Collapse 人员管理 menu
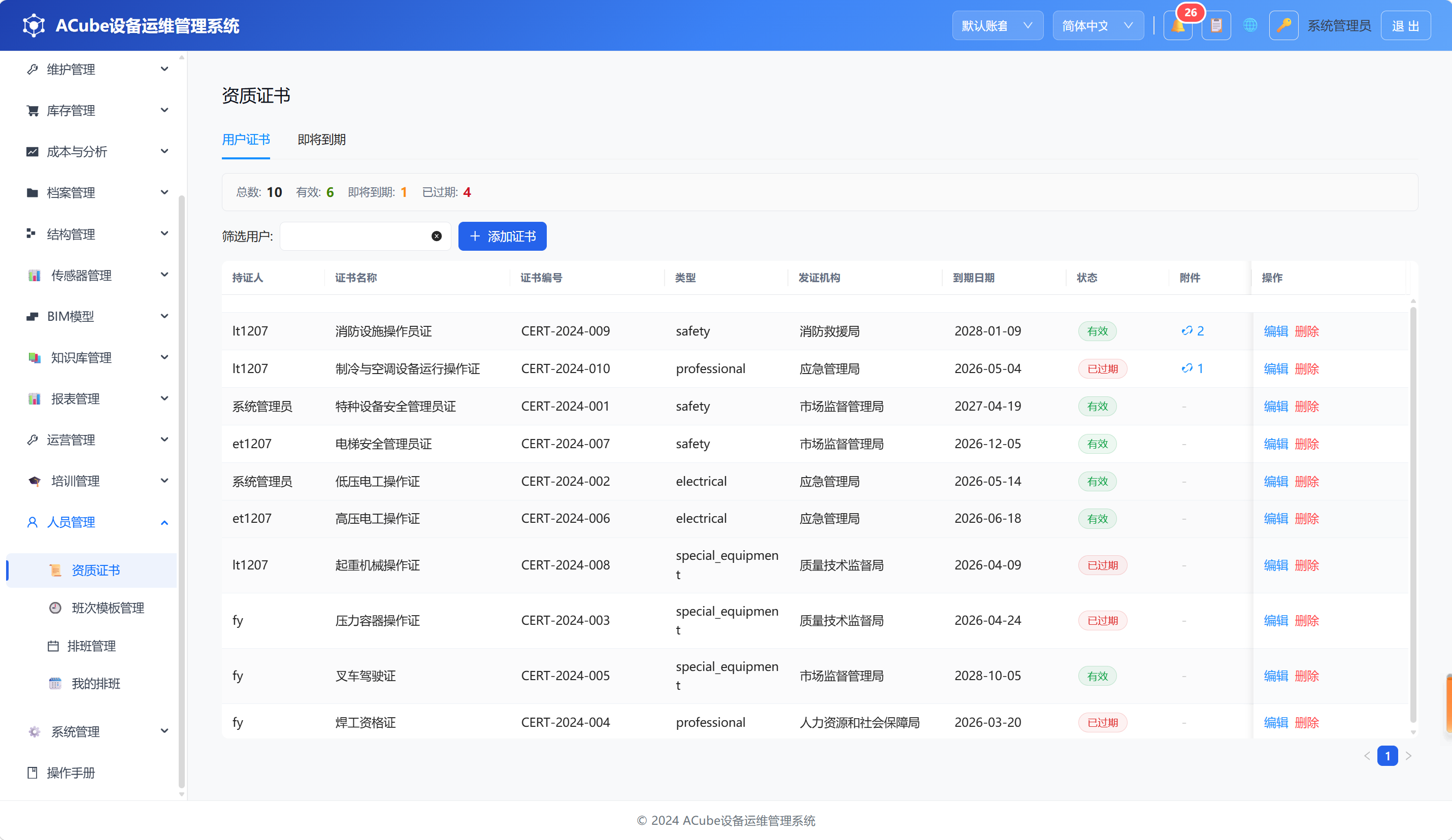Image resolution: width=1452 pixels, height=840 pixels. pos(92,523)
